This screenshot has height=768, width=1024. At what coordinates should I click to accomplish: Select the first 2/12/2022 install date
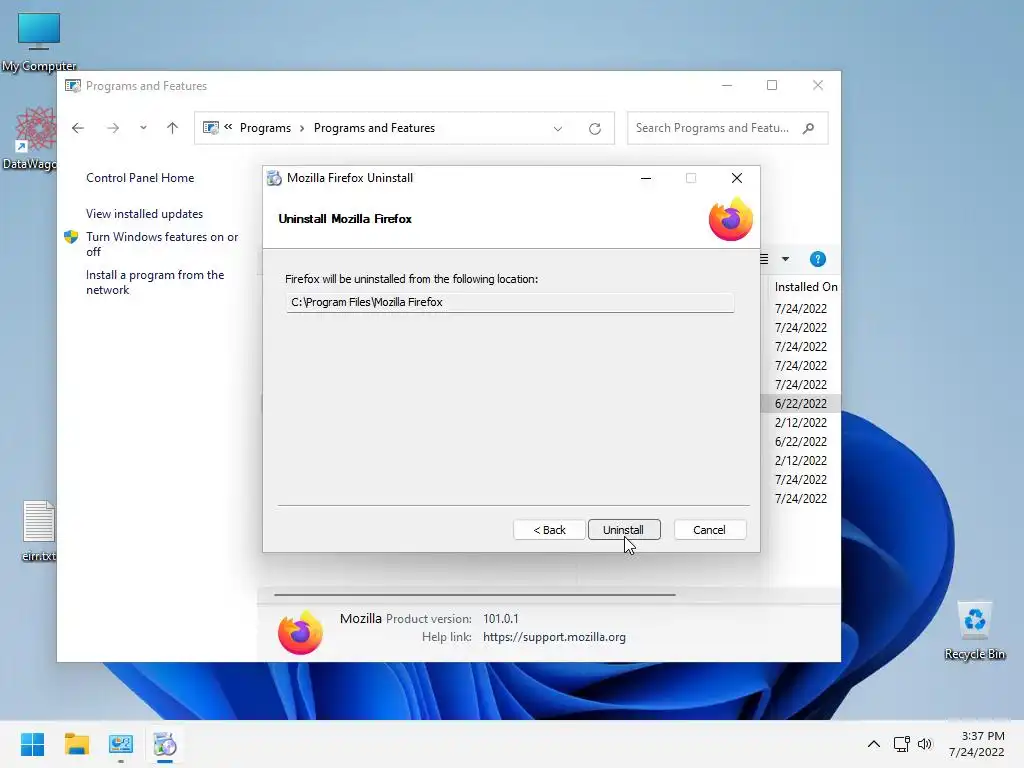801,423
